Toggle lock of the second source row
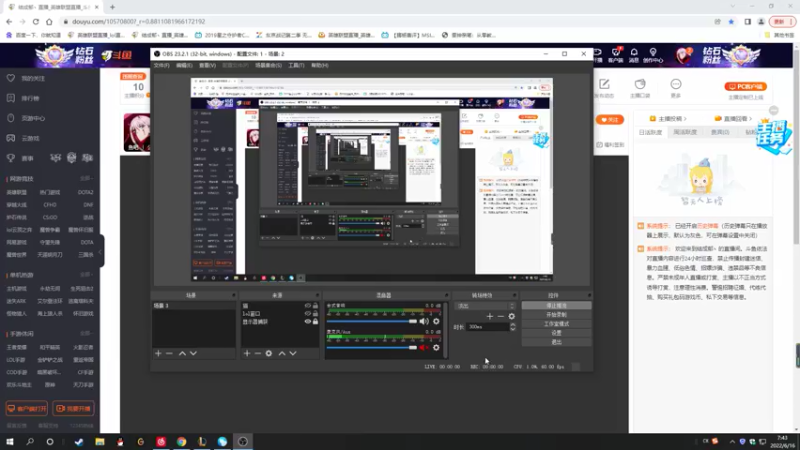Image resolution: width=800 pixels, height=450 pixels. 315,313
